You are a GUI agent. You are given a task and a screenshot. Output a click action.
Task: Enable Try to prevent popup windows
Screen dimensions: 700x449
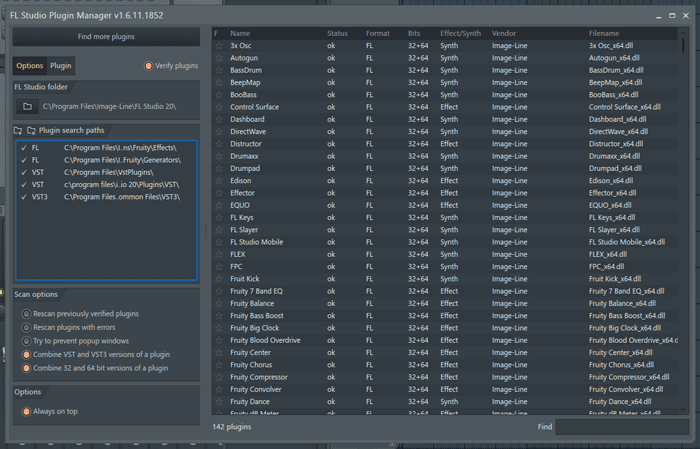[x=26, y=341]
